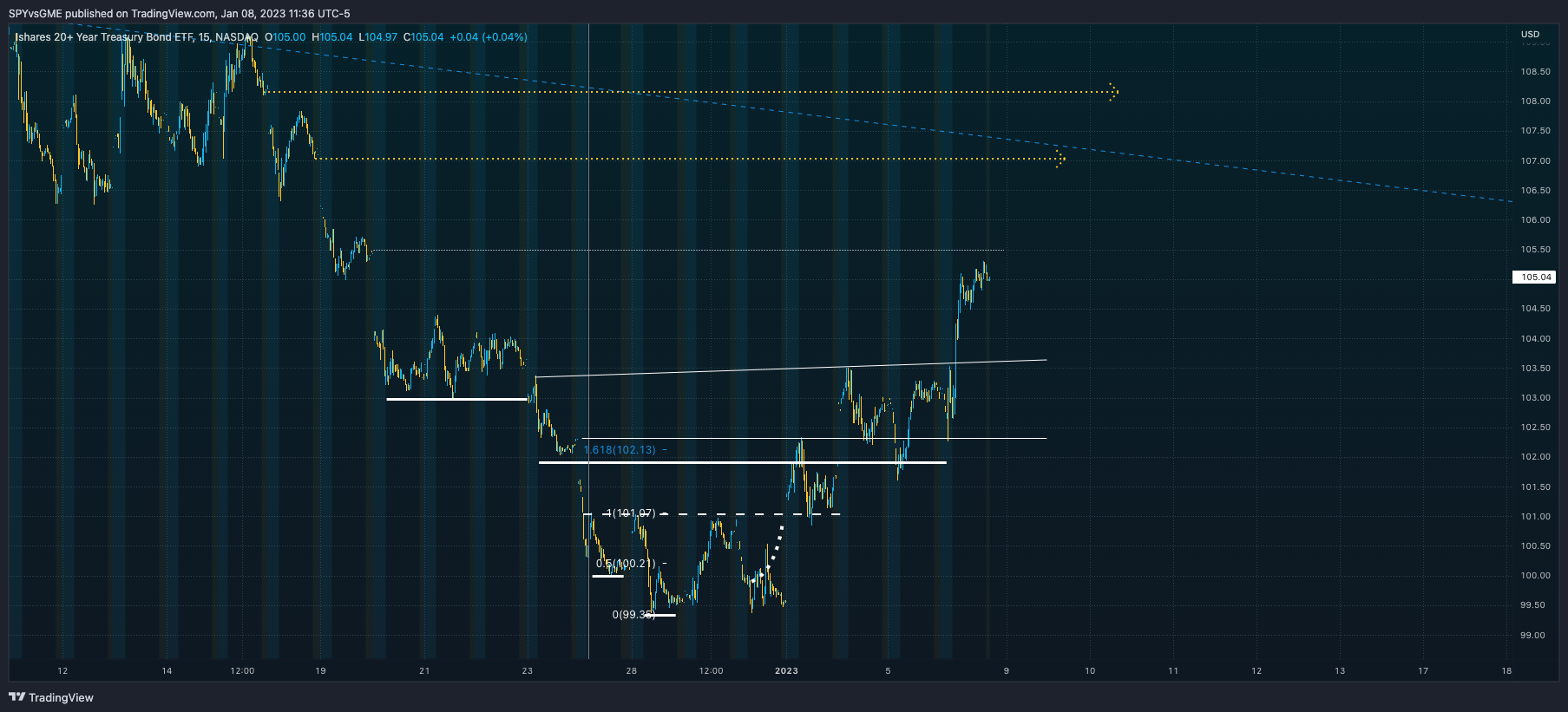Click the 108.50 price axis label
This screenshot has height=712, width=1568.
click(1535, 72)
